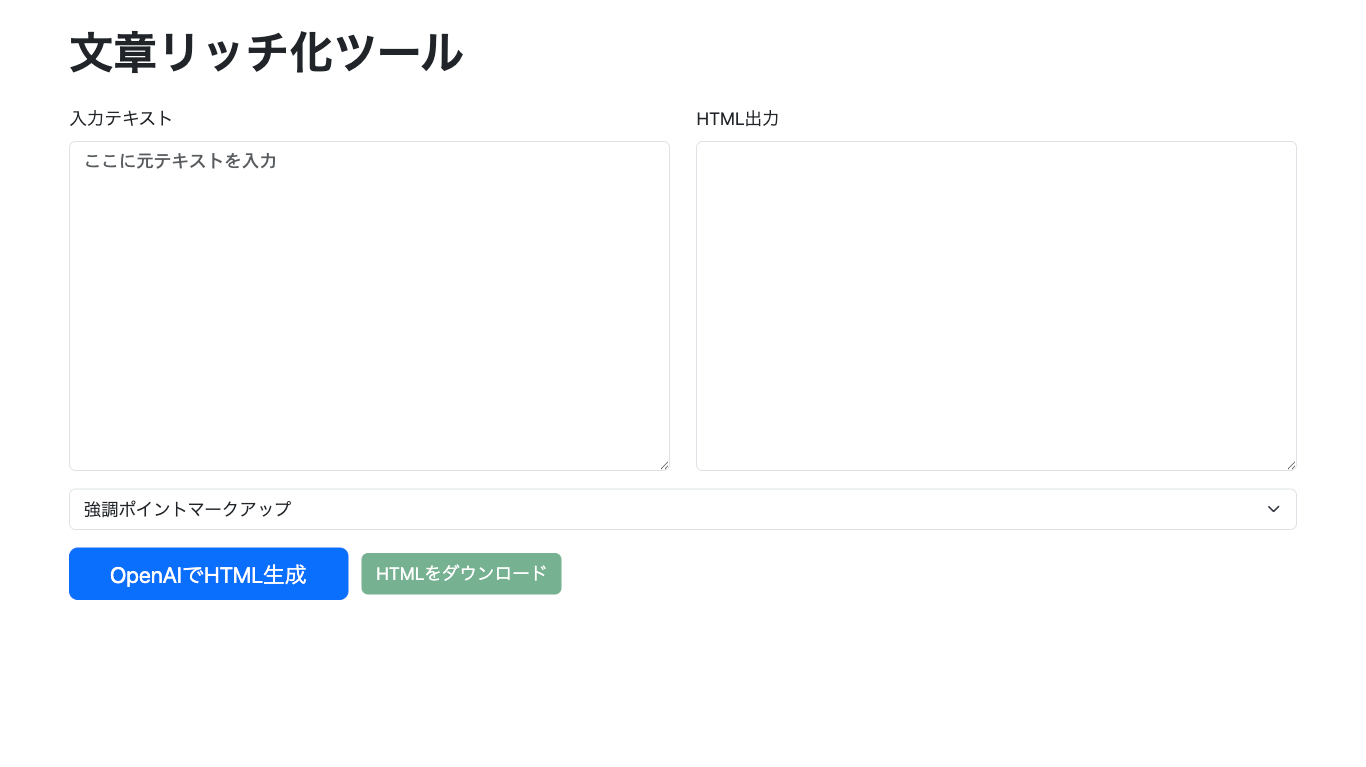Click the green HTMLをダウンロード button
This screenshot has width=1366, height=767.
tap(461, 574)
